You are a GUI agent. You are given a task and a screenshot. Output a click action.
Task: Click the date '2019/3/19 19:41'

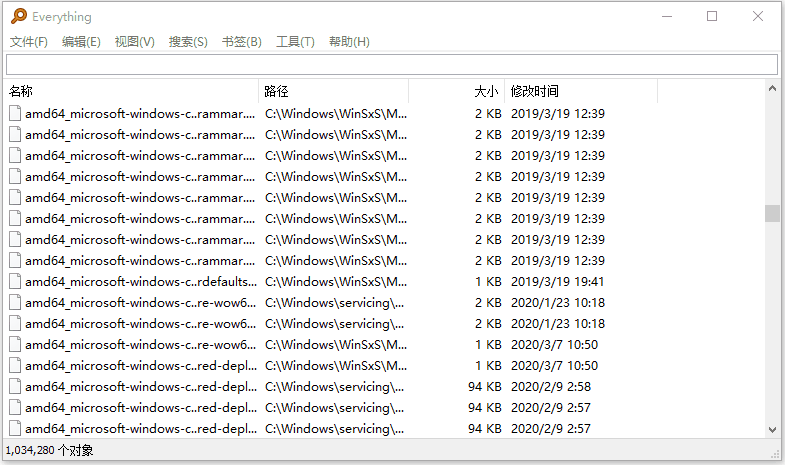click(x=557, y=282)
